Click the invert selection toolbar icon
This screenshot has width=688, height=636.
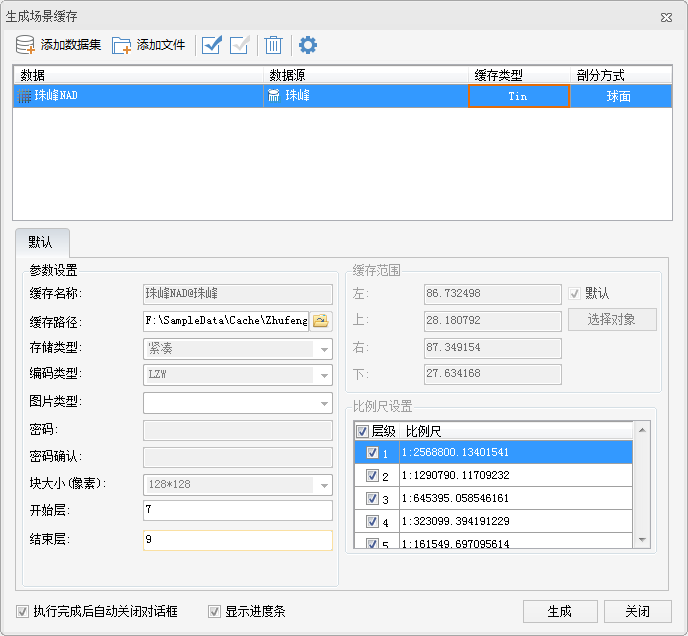coord(239,45)
